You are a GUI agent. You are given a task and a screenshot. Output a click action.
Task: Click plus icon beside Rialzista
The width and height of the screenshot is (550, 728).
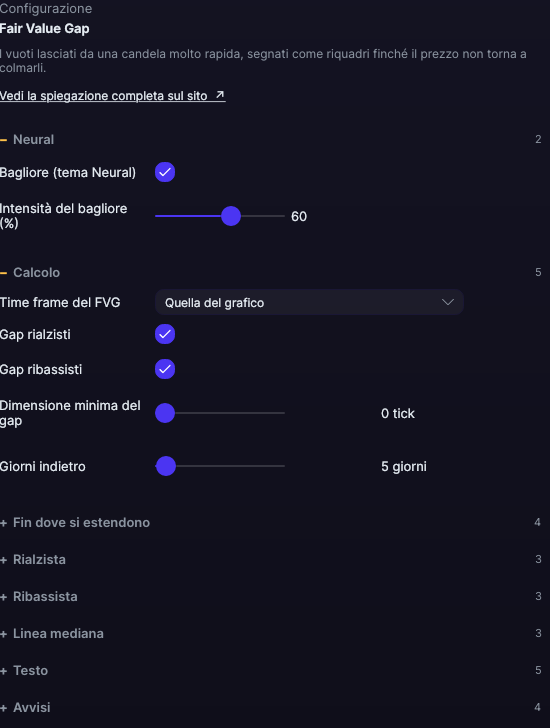(x=4, y=560)
